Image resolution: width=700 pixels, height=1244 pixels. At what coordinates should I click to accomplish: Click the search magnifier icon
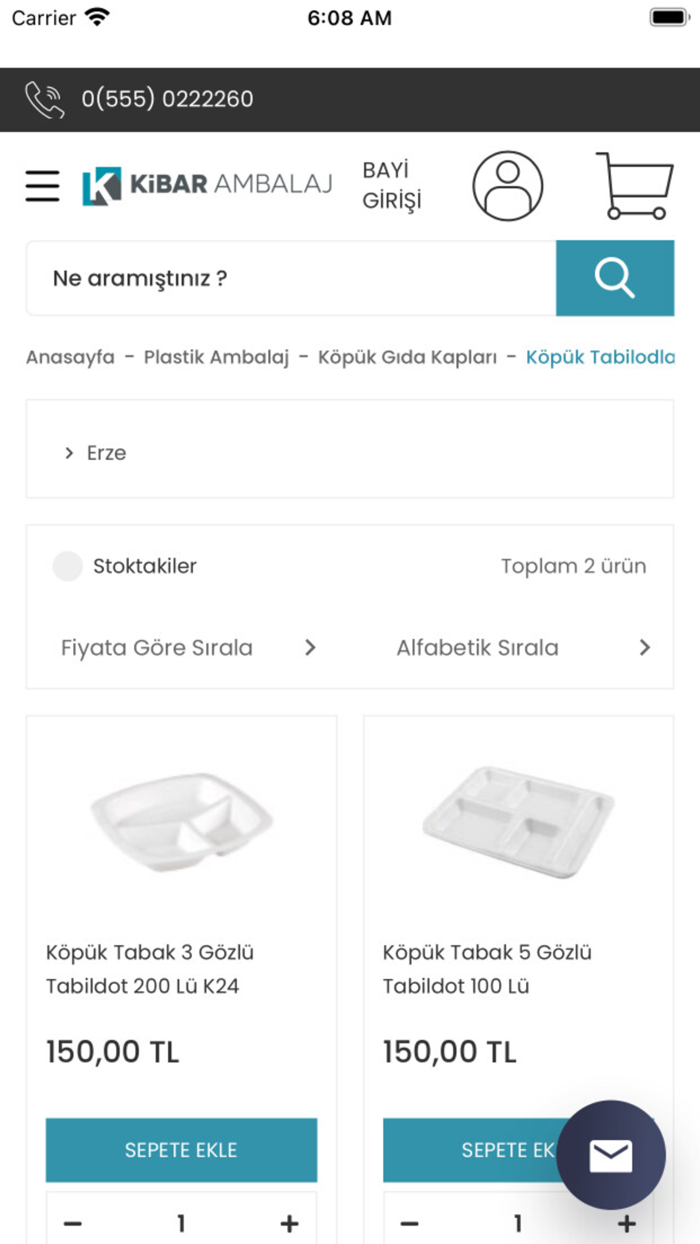click(x=614, y=278)
